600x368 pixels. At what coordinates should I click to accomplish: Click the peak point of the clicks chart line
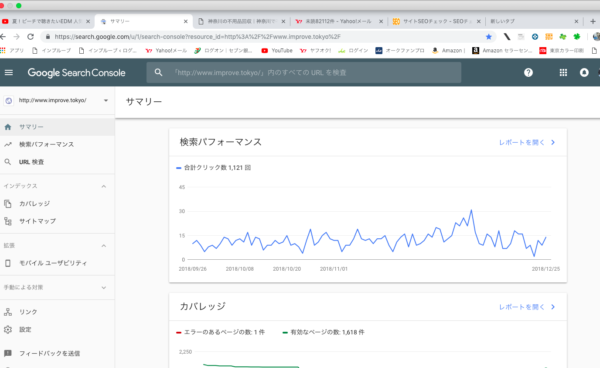[x=471, y=210]
